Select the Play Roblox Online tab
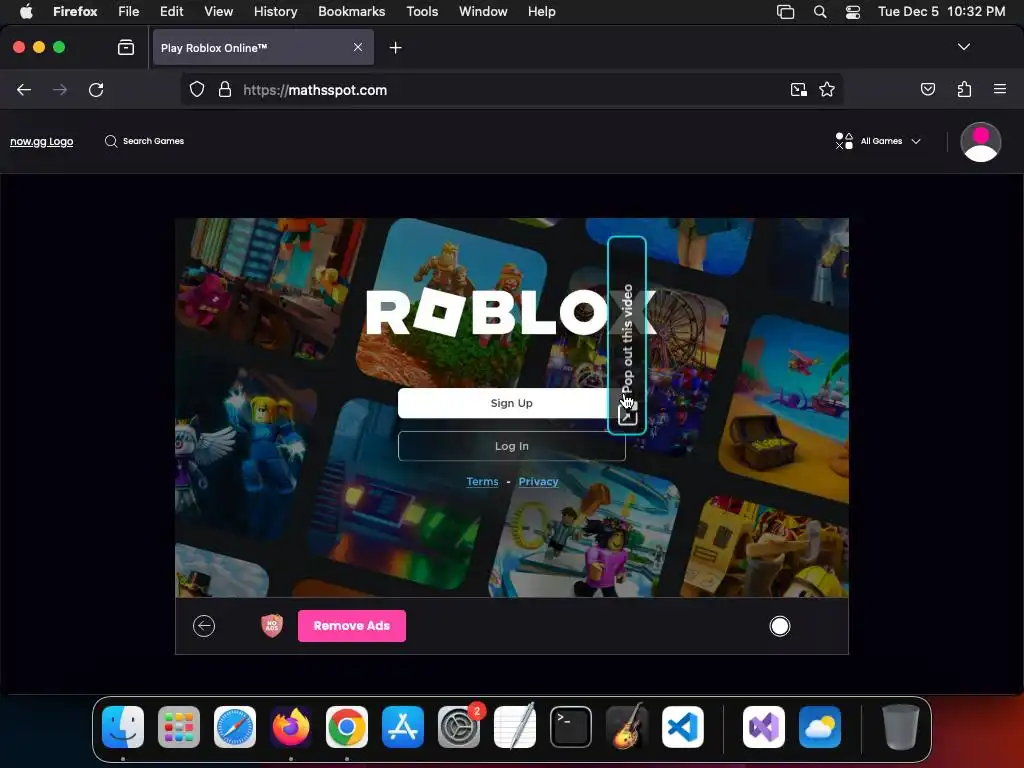 (x=263, y=48)
